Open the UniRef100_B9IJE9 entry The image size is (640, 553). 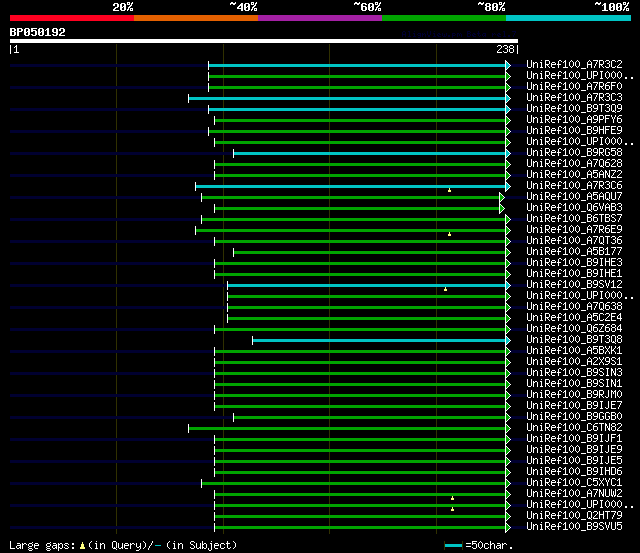click(574, 450)
